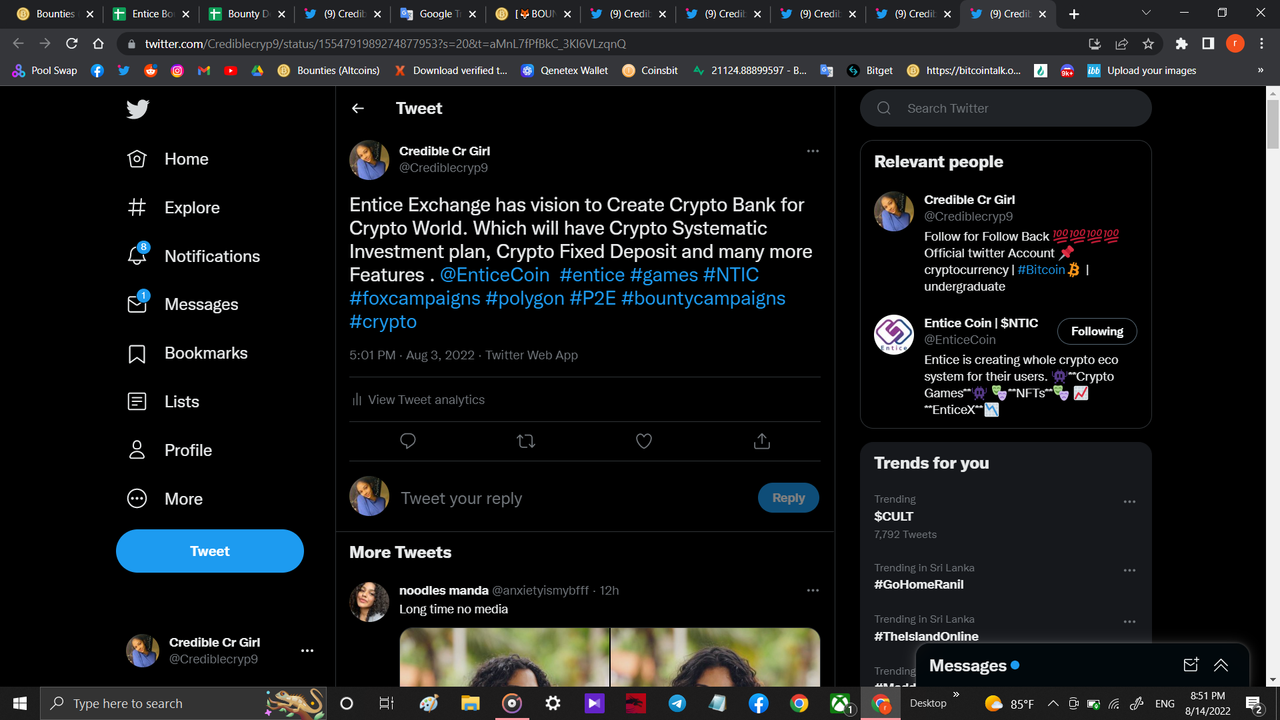Select the Explore sidebar icon
This screenshot has width=1280, height=720.
tap(137, 207)
